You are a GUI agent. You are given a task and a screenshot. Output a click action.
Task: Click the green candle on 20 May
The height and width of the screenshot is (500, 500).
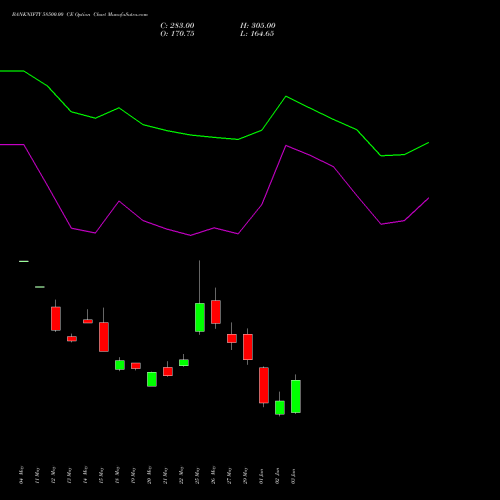point(152,379)
